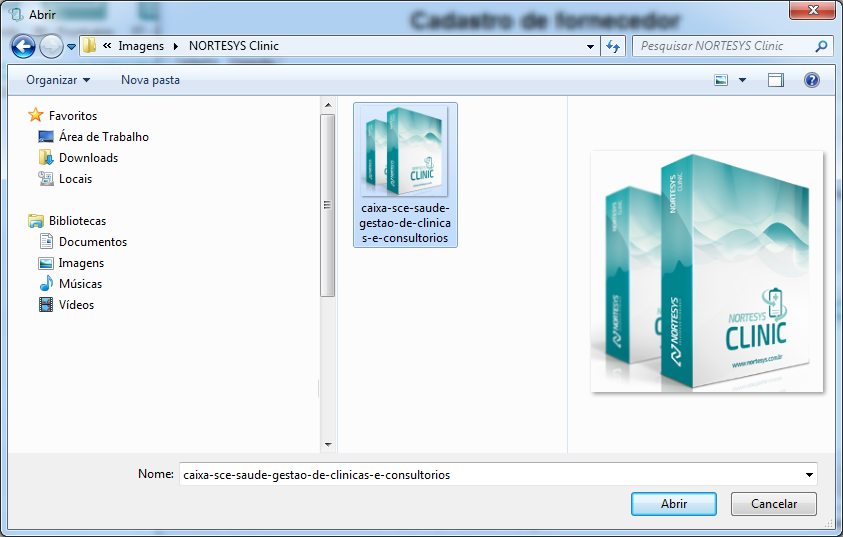This screenshot has height=537, width=843.
Task: Open the view options dropdown arrow
Action: tap(742, 80)
